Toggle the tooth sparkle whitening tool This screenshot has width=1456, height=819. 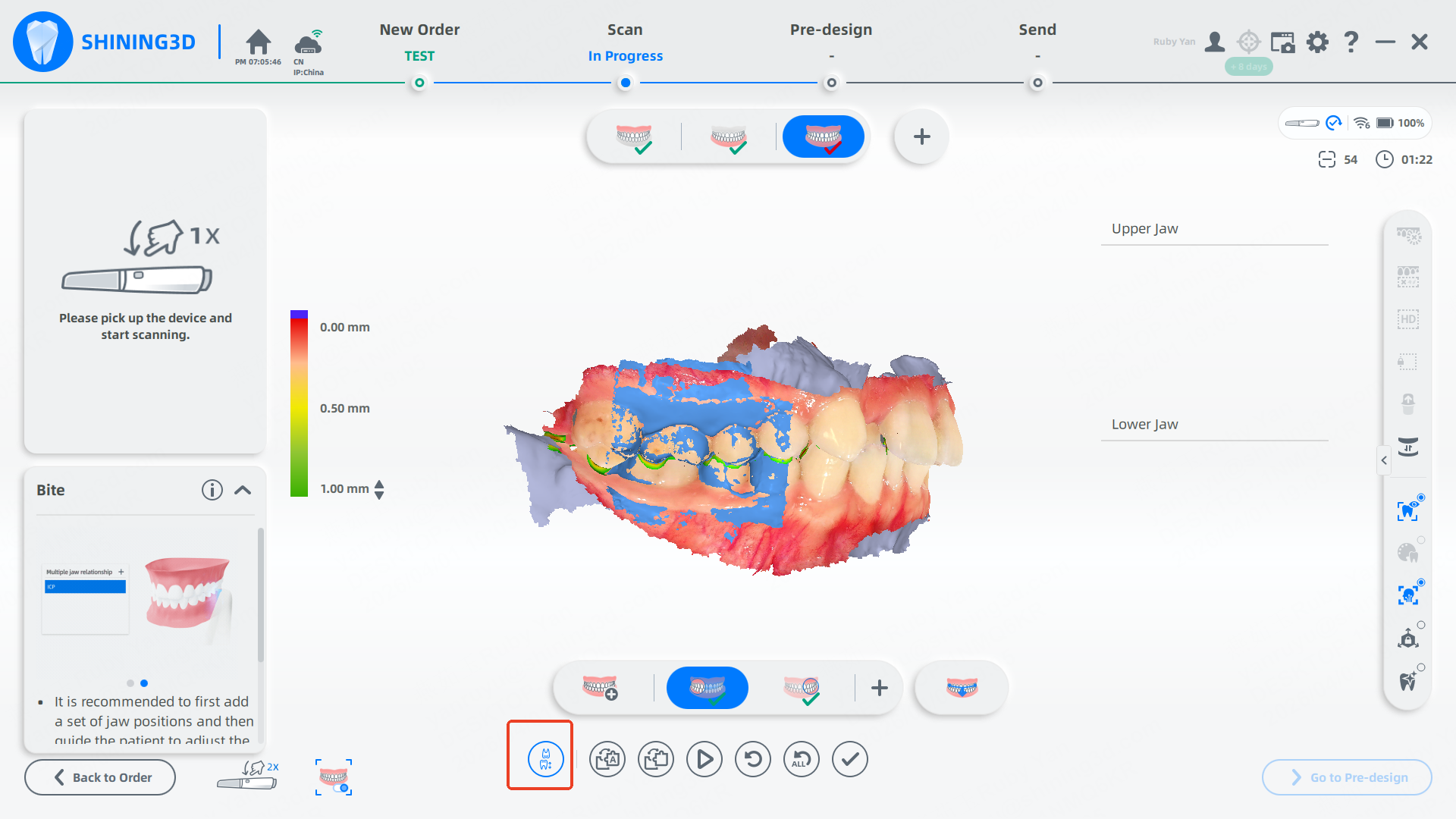[1408, 680]
